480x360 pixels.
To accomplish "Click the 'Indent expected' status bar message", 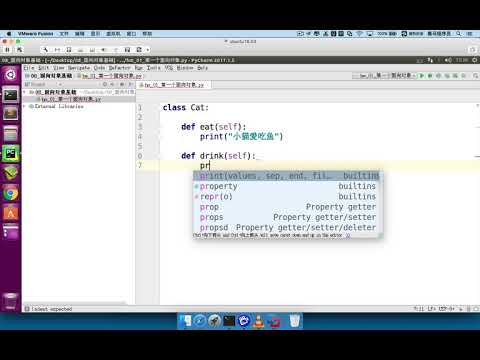I will (52, 309).
